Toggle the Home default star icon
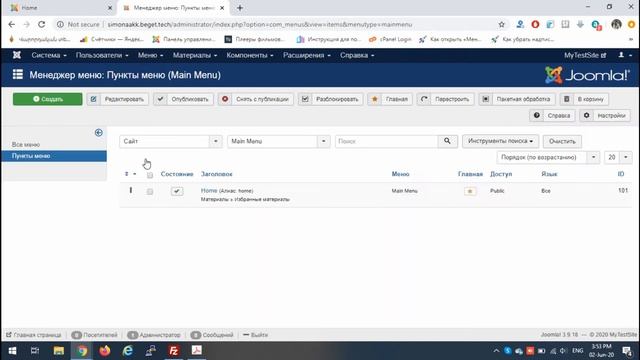The width and height of the screenshot is (640, 360). click(x=470, y=191)
